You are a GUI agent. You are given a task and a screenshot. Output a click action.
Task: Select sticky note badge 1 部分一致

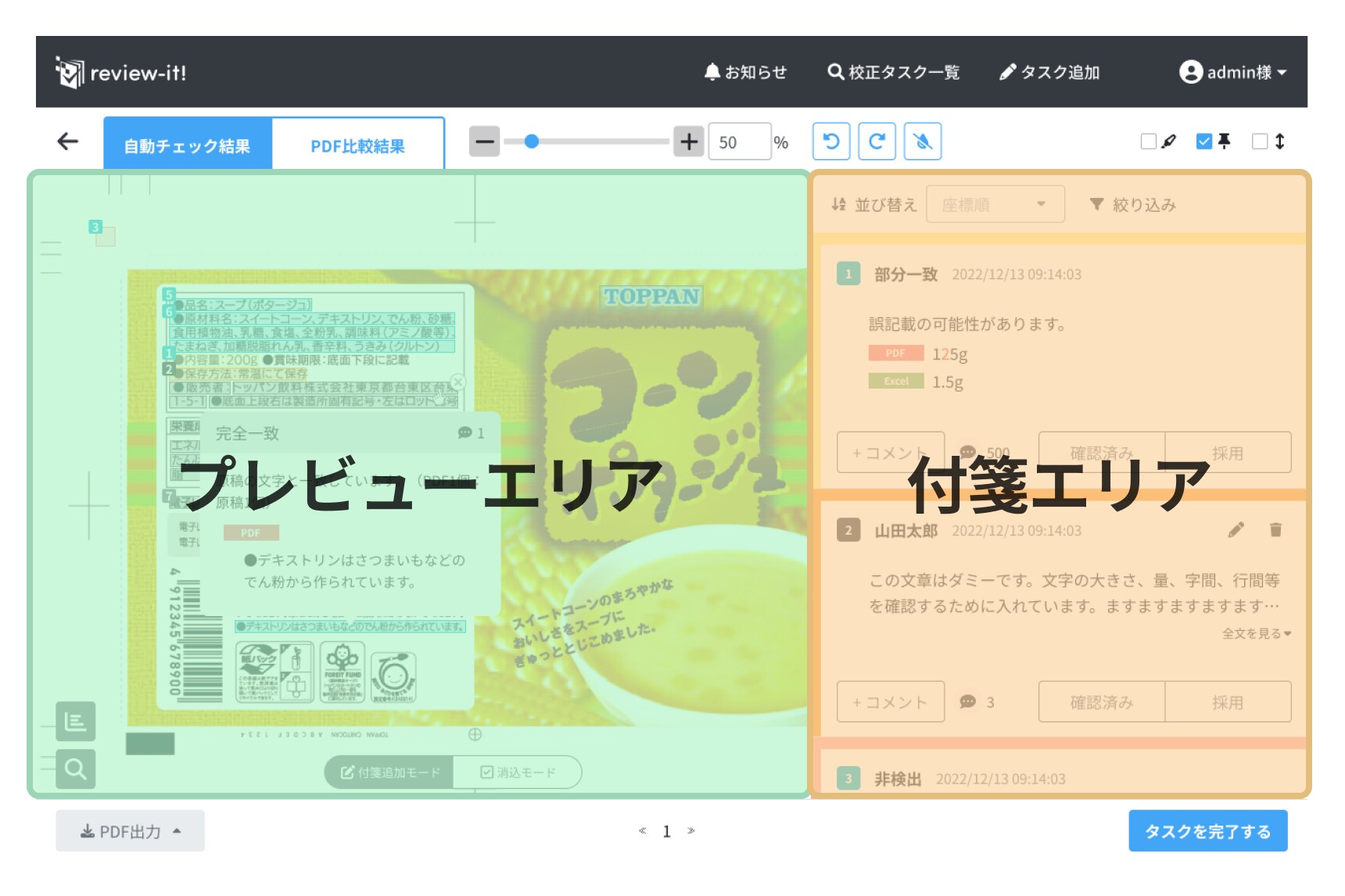pyautogui.click(x=848, y=274)
